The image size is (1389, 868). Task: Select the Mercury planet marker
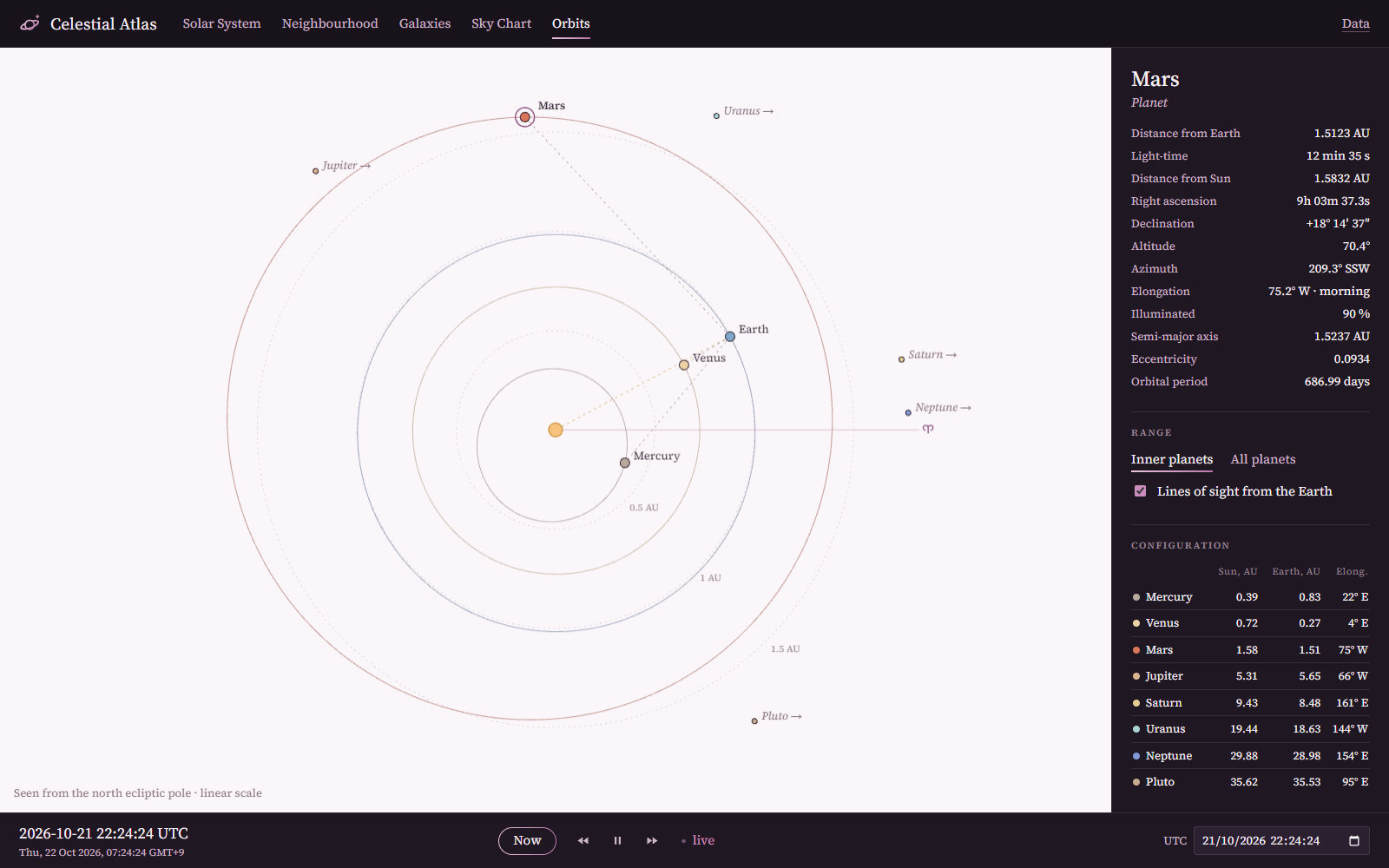(625, 463)
